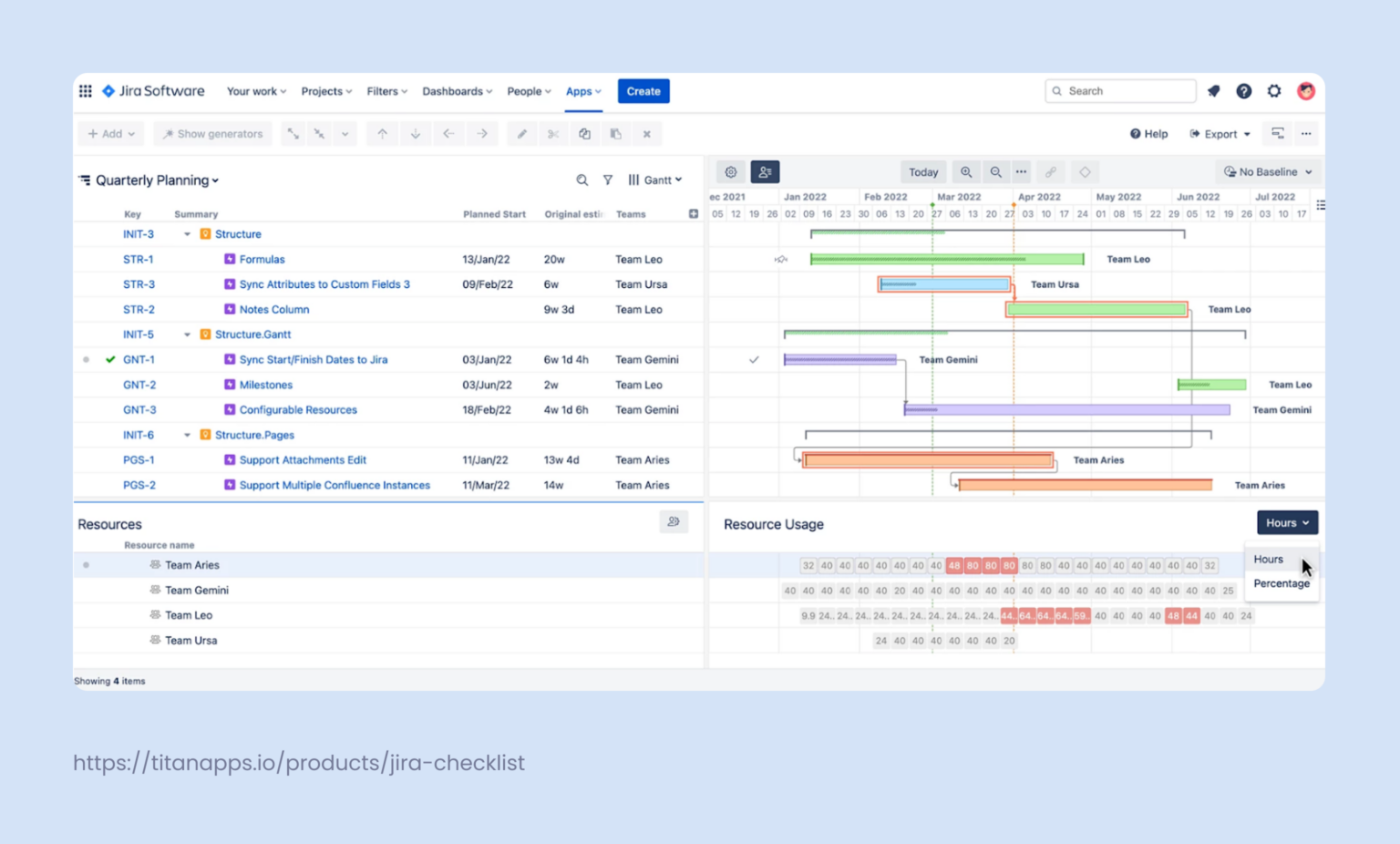Zoom in on the Gantt timeline

(966, 171)
